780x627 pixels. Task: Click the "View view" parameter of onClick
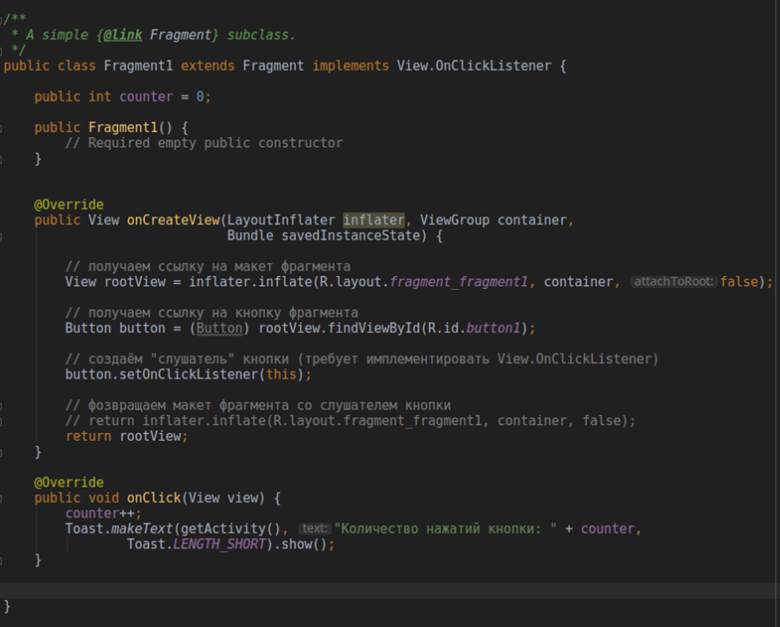223,498
